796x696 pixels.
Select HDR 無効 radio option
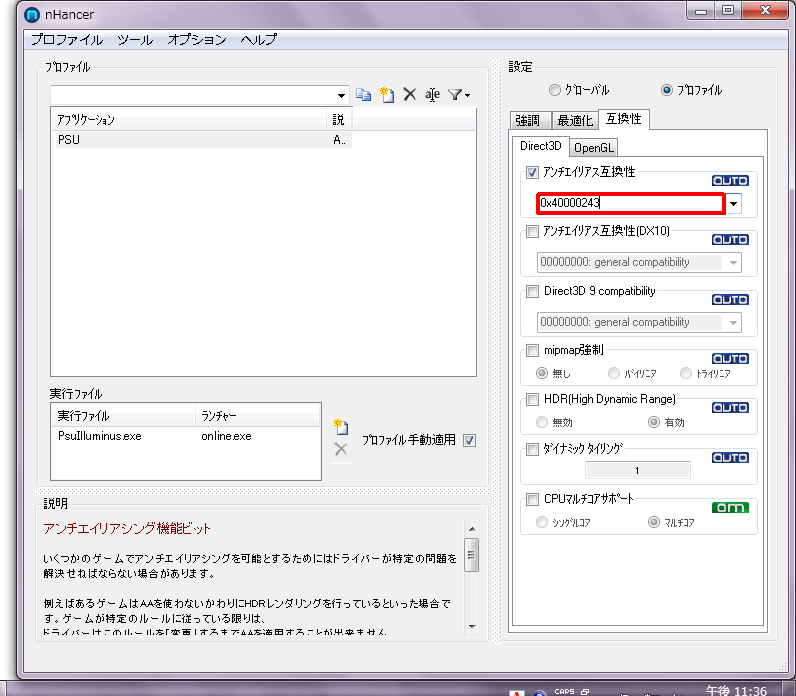(x=542, y=422)
